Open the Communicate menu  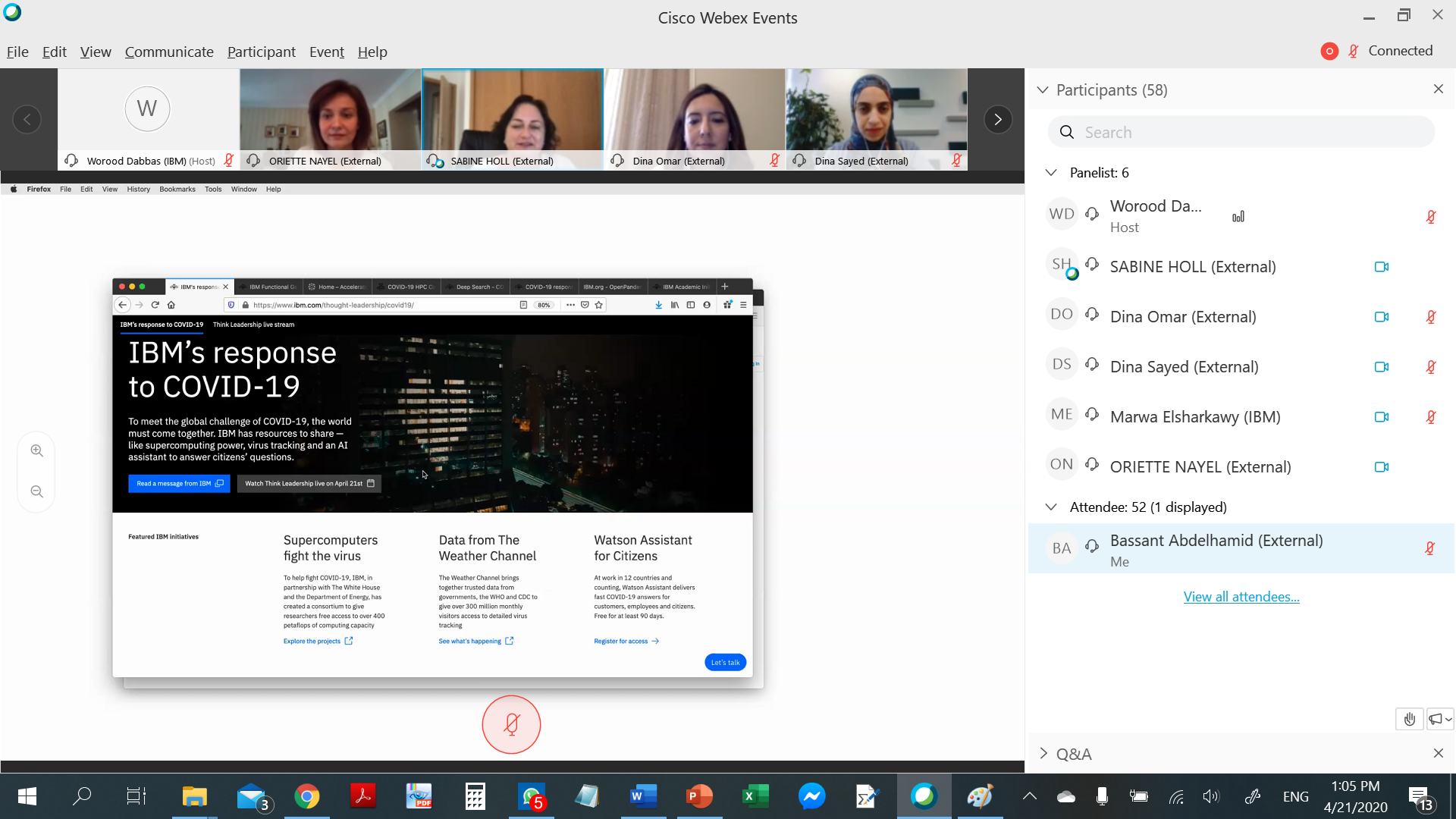pos(169,52)
